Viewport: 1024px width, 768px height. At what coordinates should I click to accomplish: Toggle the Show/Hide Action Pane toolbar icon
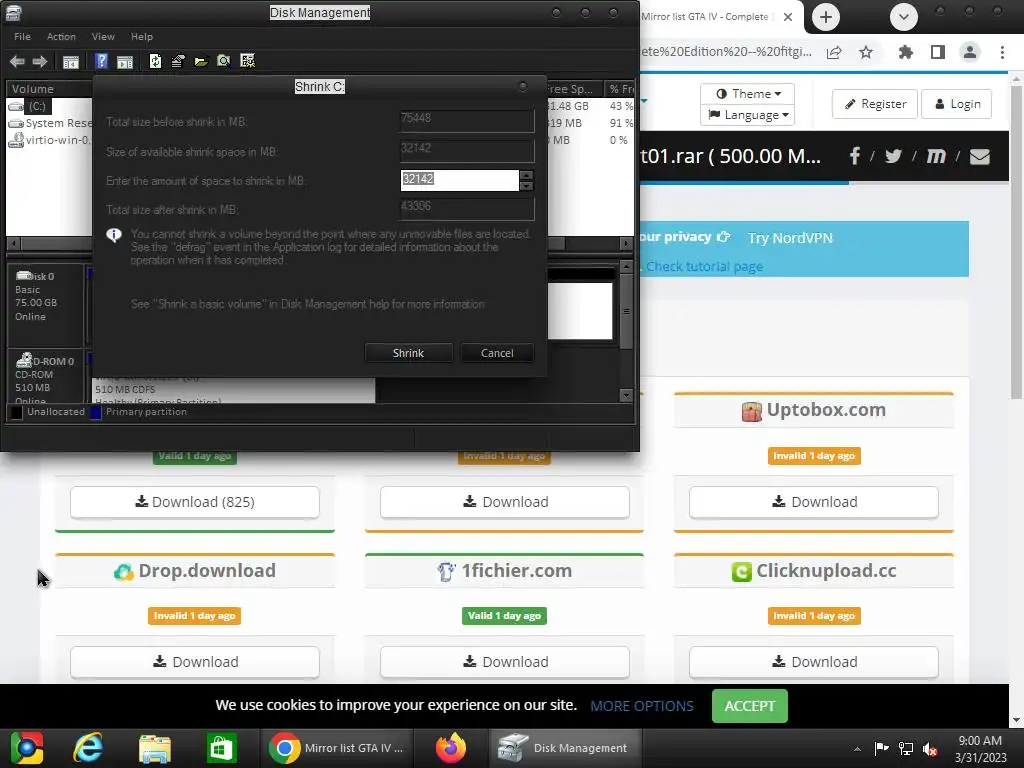click(125, 62)
